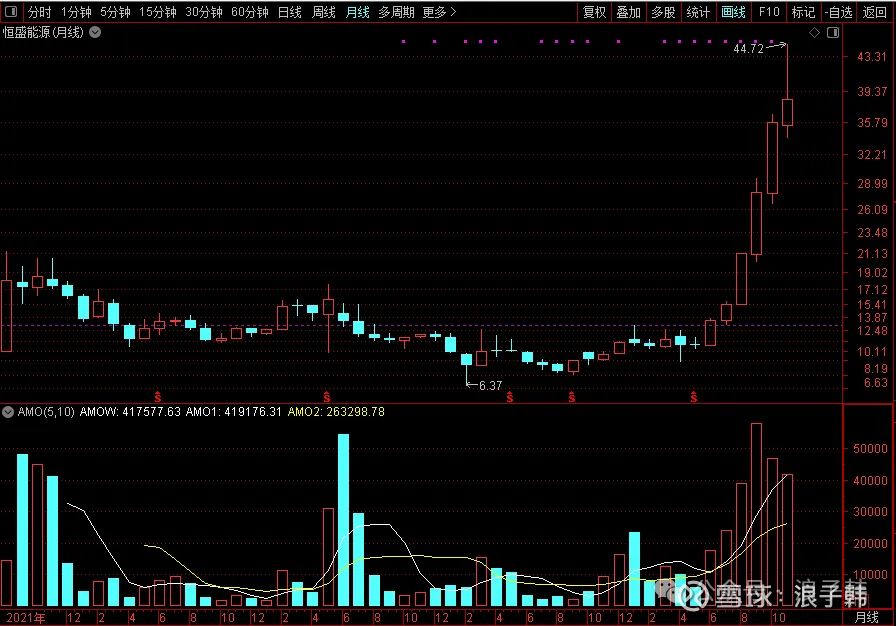Click the 返回 back button
The width and height of the screenshot is (896, 626).
874,12
